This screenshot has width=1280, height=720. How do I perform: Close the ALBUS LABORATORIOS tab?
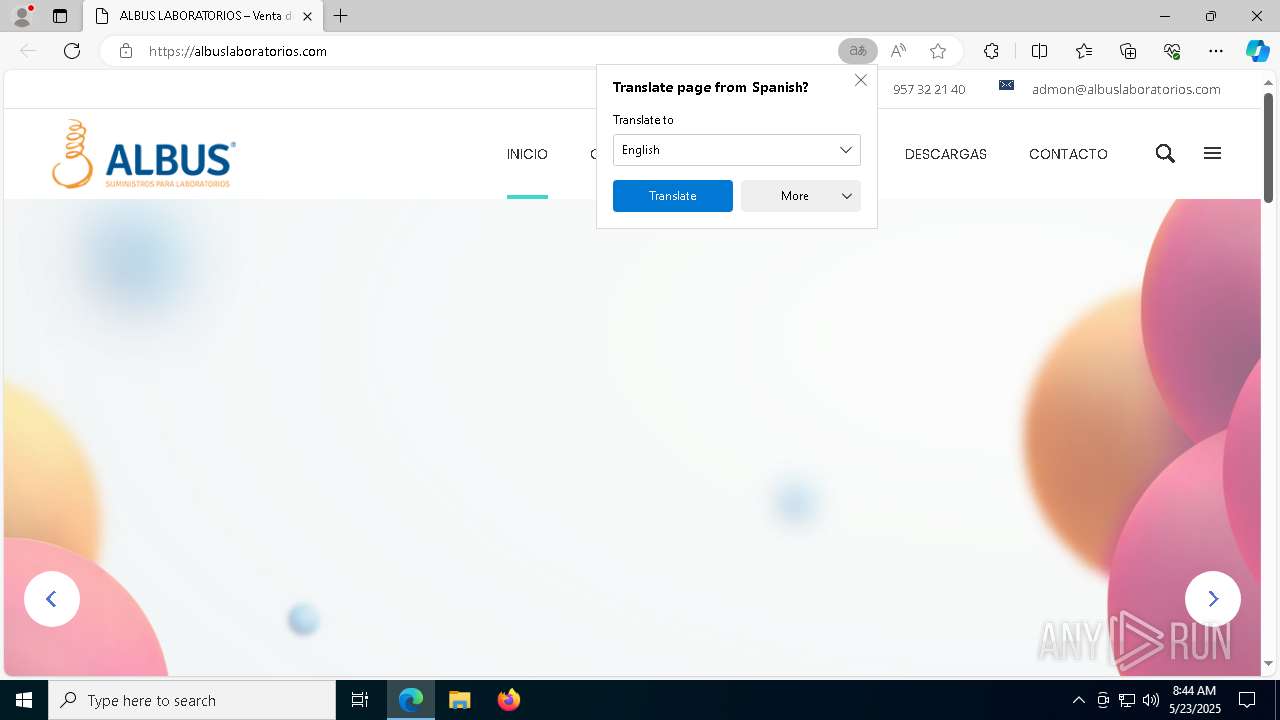307,16
